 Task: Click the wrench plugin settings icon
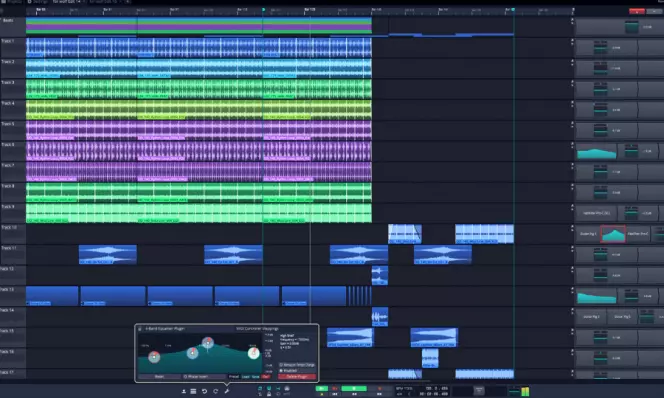[x=227, y=391]
